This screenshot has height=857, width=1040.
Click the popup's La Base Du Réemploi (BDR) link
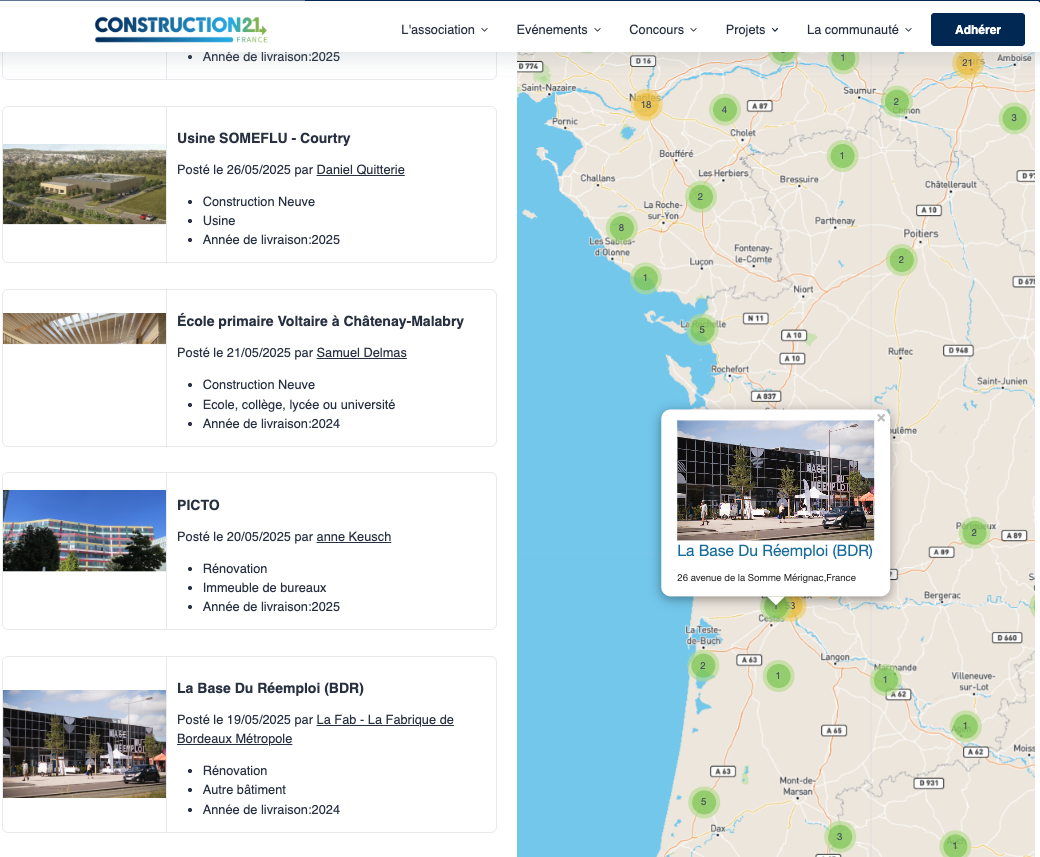774,551
